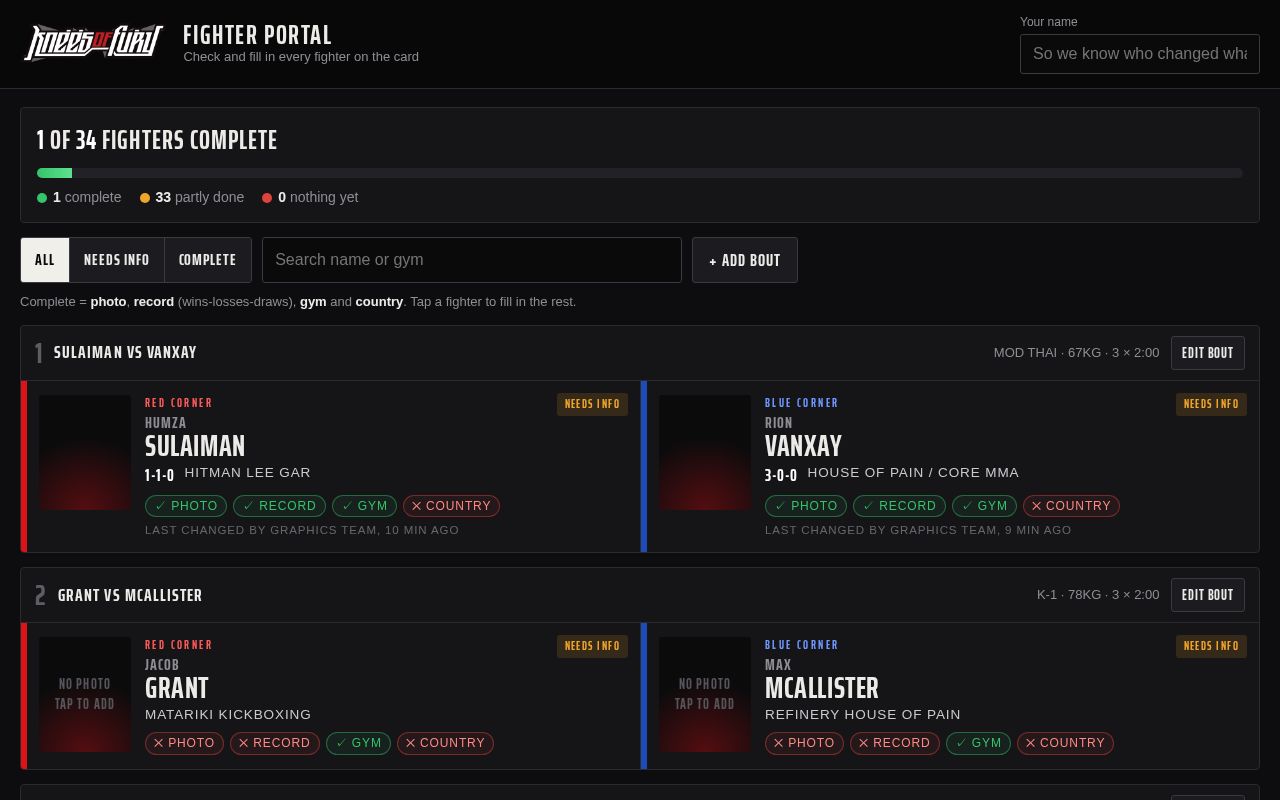Click the fighters complete progress bar
This screenshot has height=800, width=1280.
point(640,173)
